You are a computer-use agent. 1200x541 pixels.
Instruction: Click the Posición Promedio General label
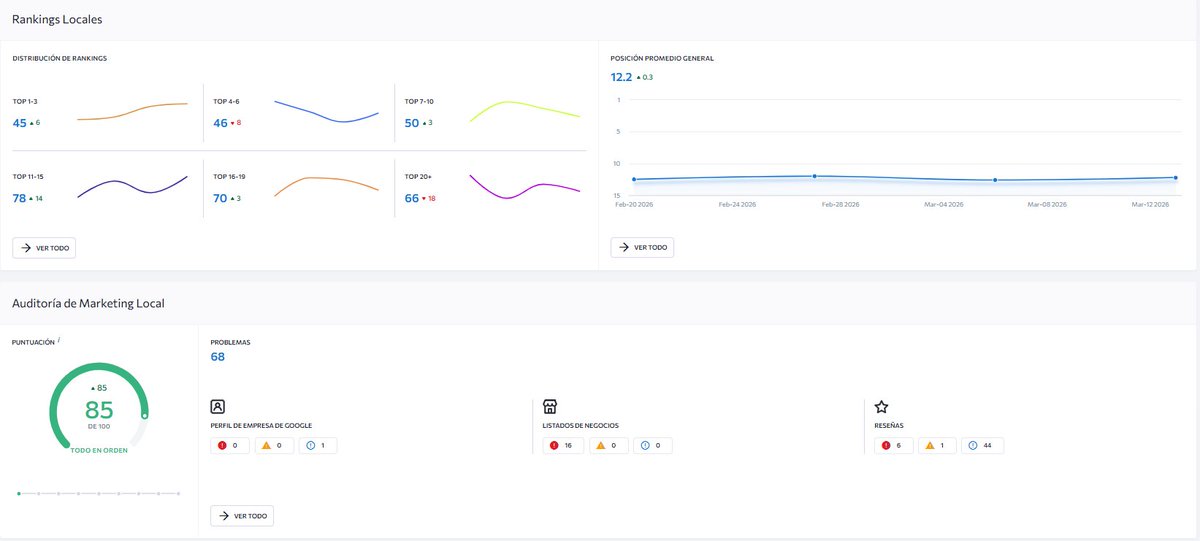coord(662,58)
